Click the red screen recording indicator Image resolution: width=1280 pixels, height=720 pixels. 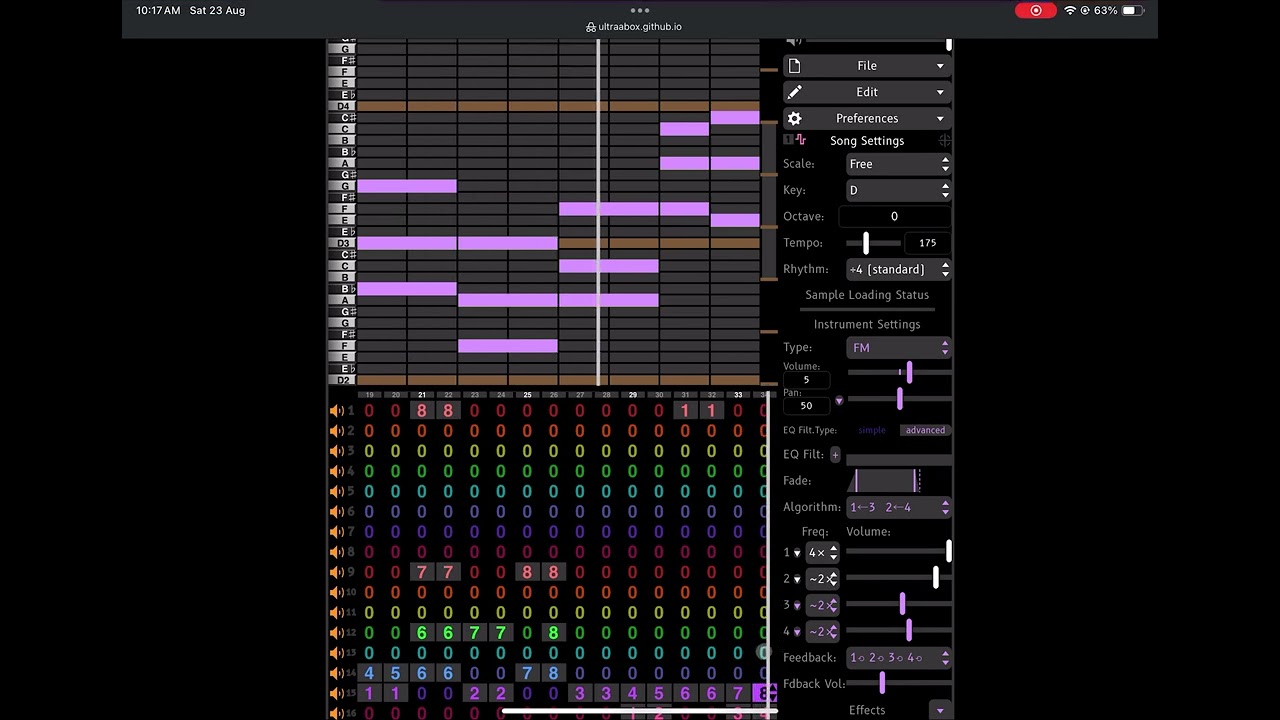1036,10
